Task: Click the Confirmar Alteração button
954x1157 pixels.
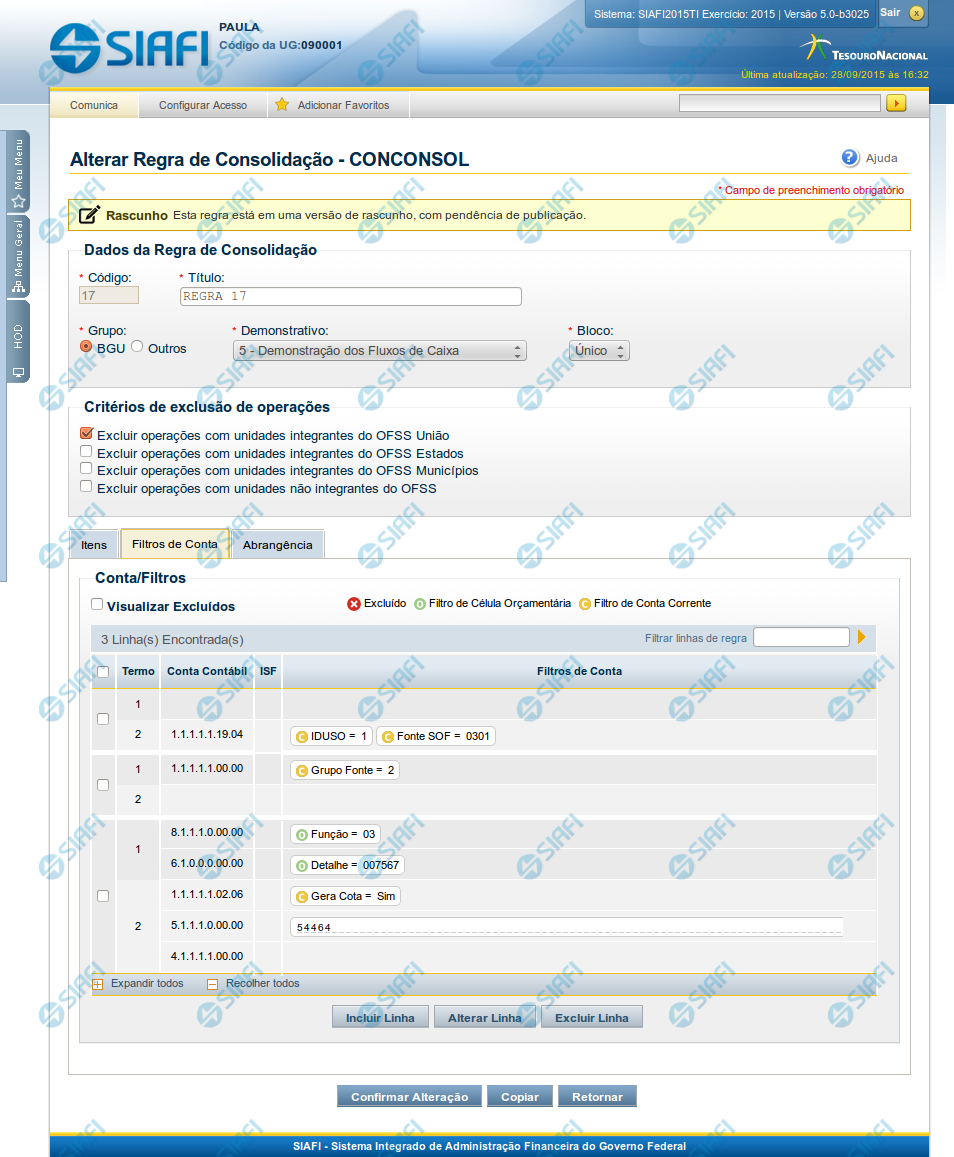Action: point(409,1097)
